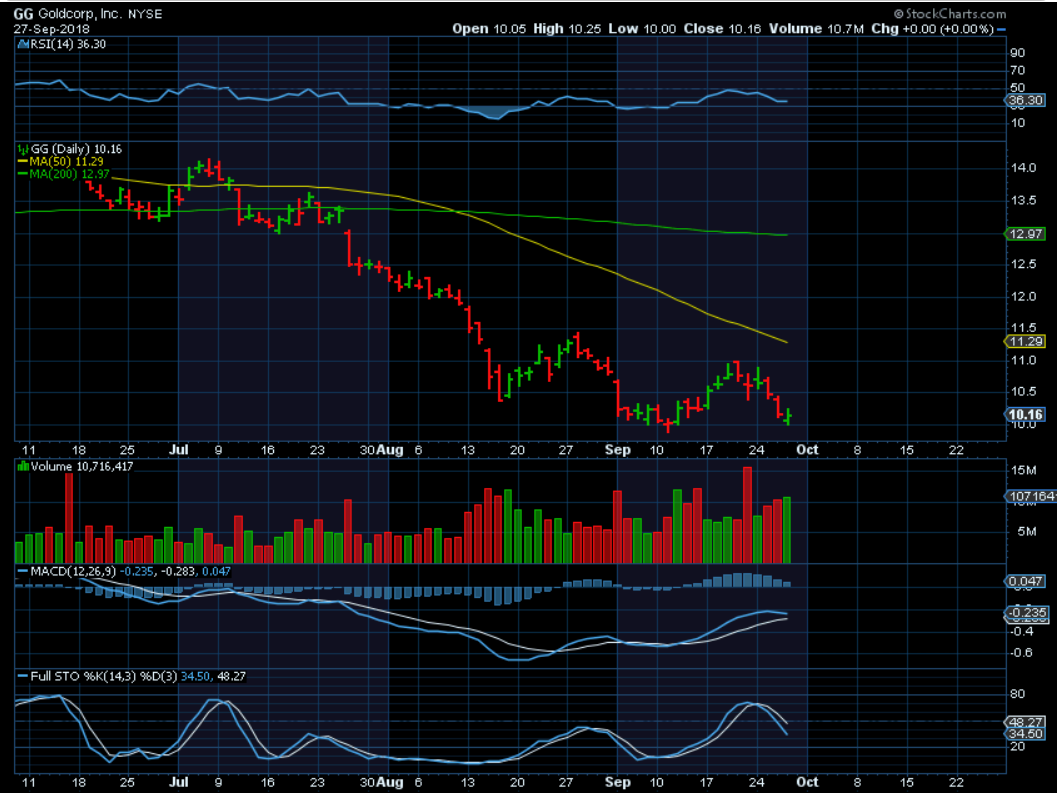Image resolution: width=1059 pixels, height=795 pixels.
Task: Click the MA(200) green legend line
Action: tap(23, 174)
